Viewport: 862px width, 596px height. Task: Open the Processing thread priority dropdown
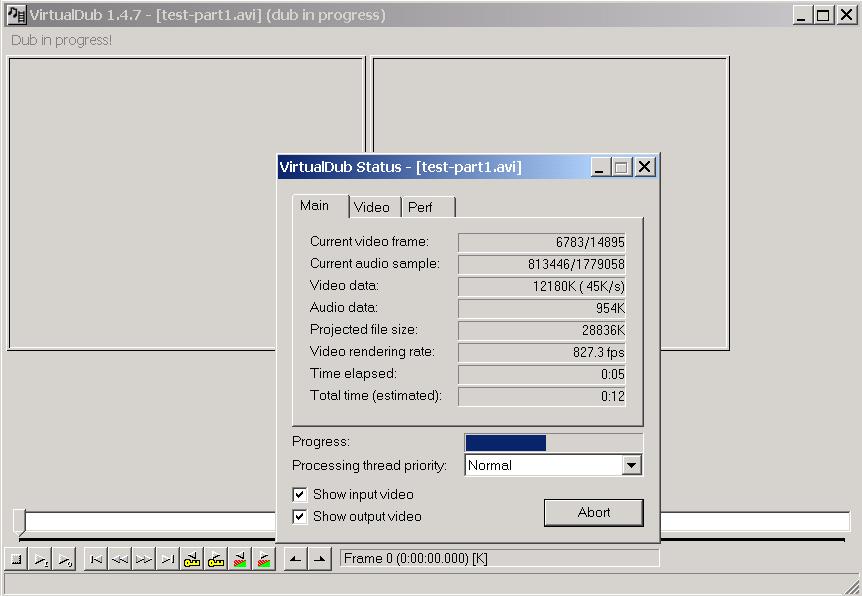[631, 465]
